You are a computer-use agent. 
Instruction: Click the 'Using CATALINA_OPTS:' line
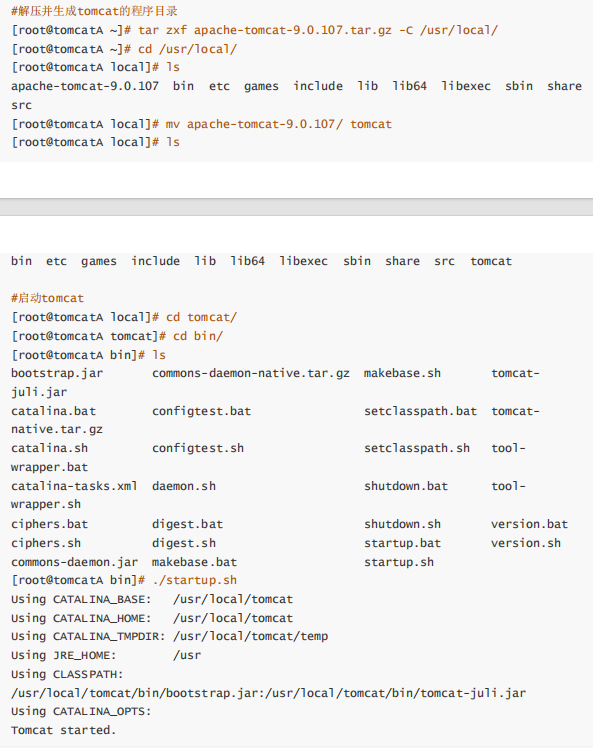click(81, 712)
